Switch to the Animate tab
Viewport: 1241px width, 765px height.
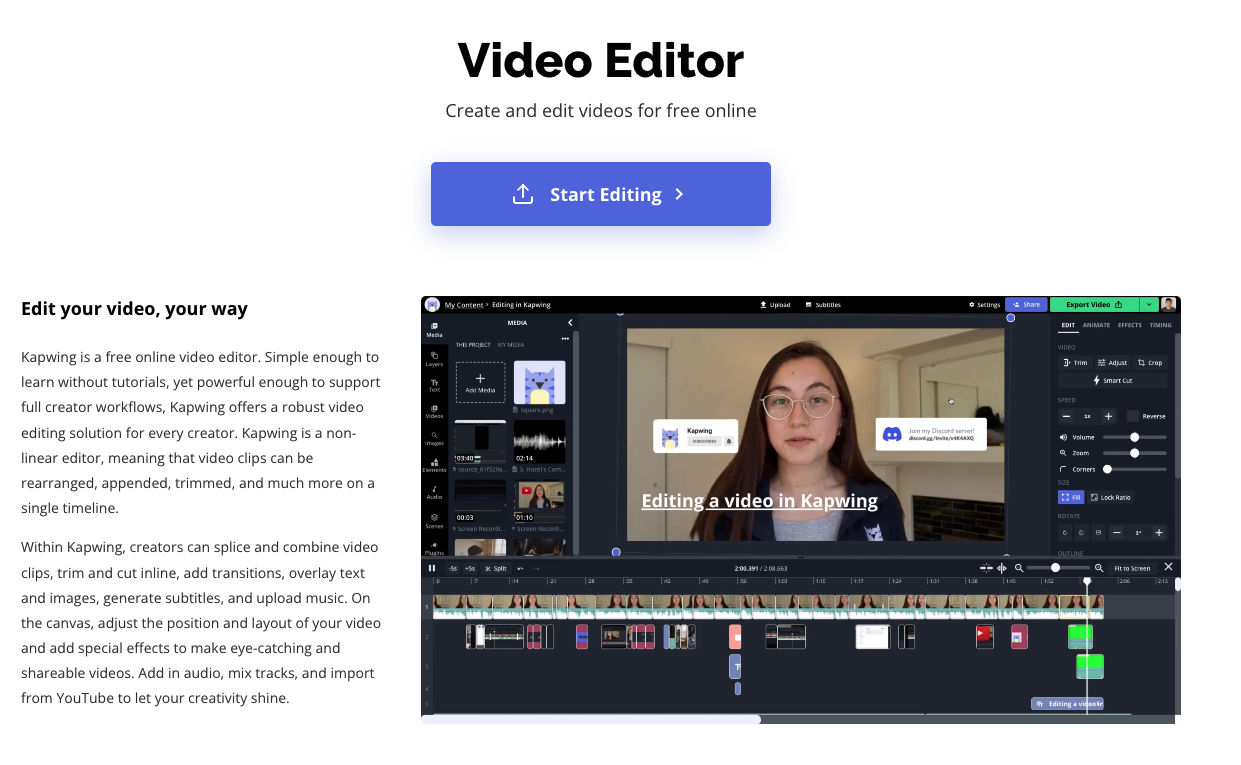(1096, 325)
